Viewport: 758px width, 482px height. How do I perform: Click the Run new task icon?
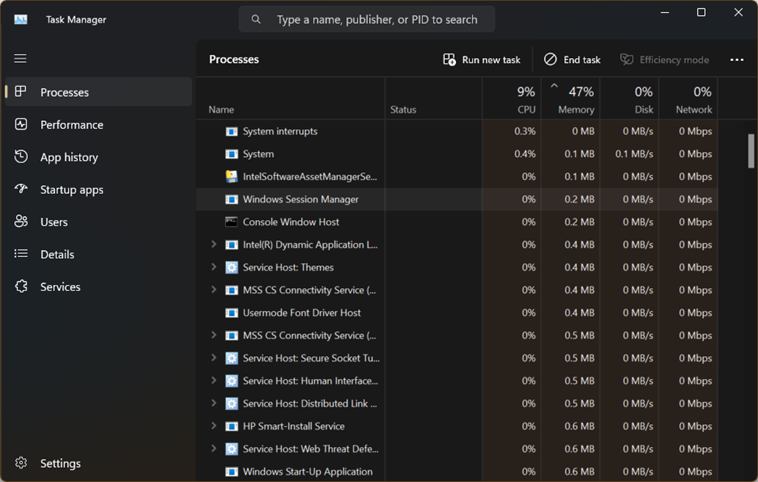click(449, 59)
